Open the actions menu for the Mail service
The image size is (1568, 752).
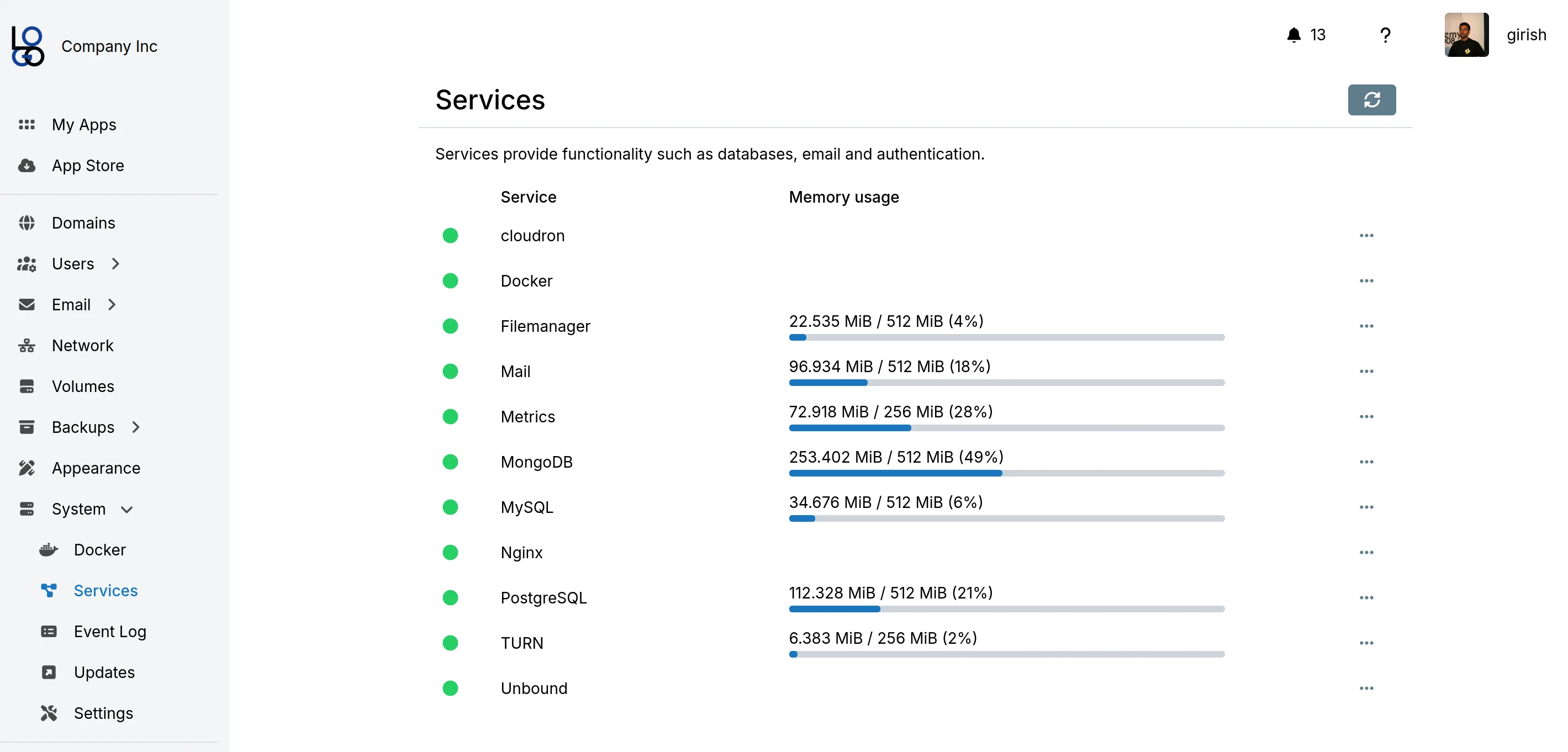coord(1366,372)
